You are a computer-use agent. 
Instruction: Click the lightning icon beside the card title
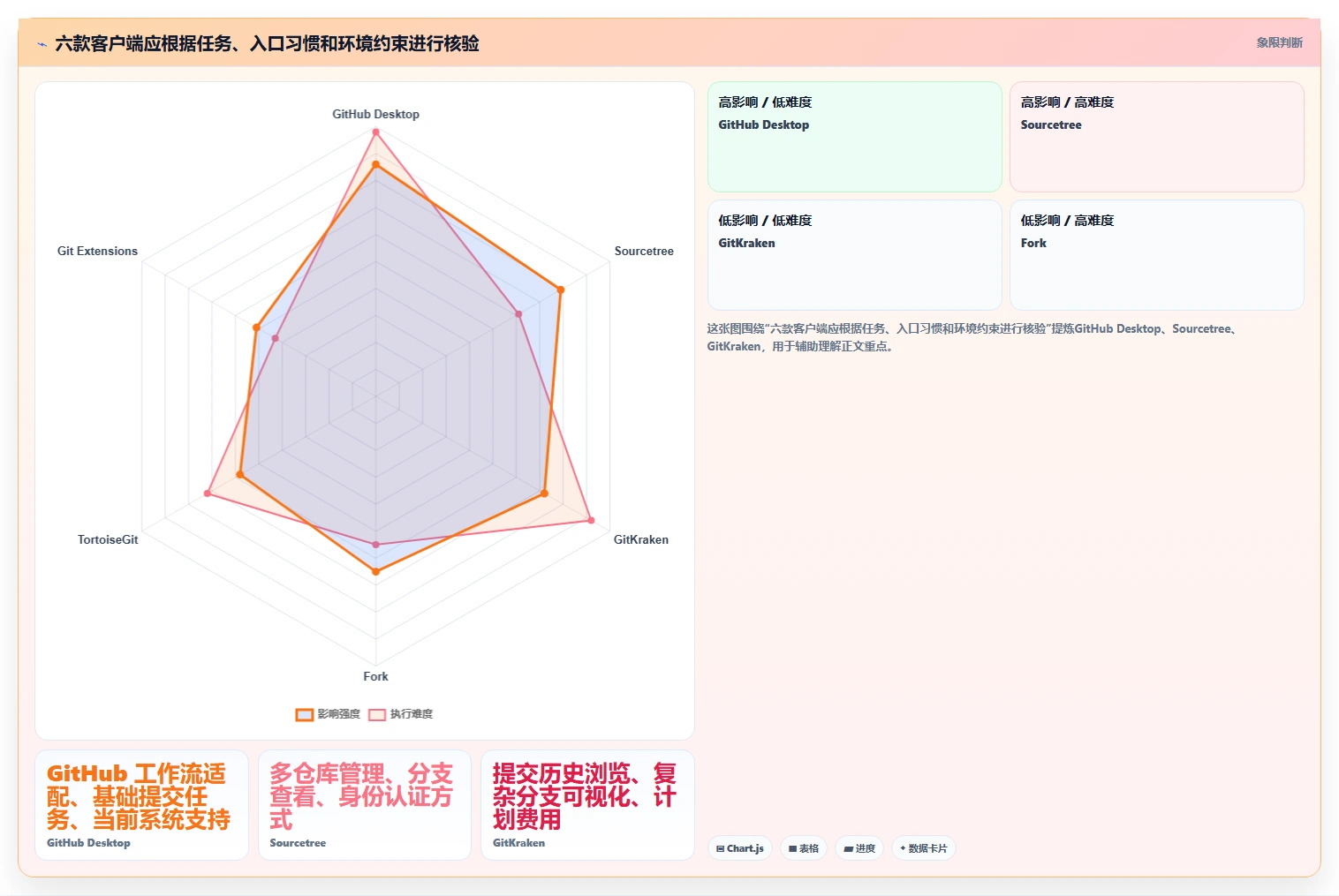tap(42, 44)
